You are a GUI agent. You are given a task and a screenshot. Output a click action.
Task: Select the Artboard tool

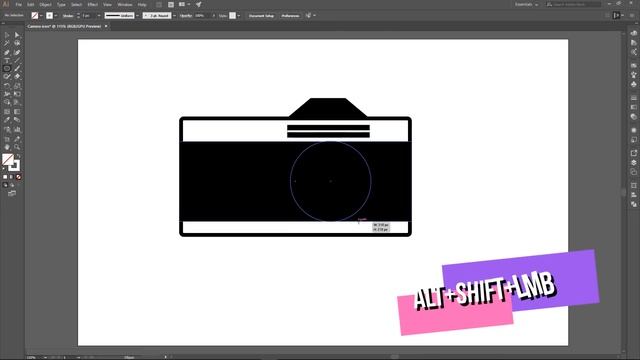7,139
